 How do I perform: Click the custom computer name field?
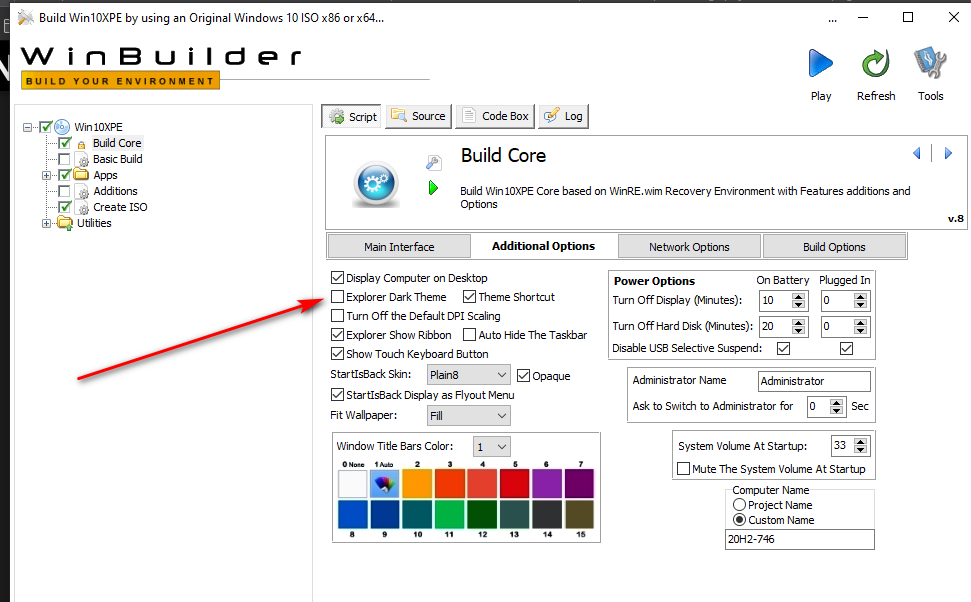point(799,539)
